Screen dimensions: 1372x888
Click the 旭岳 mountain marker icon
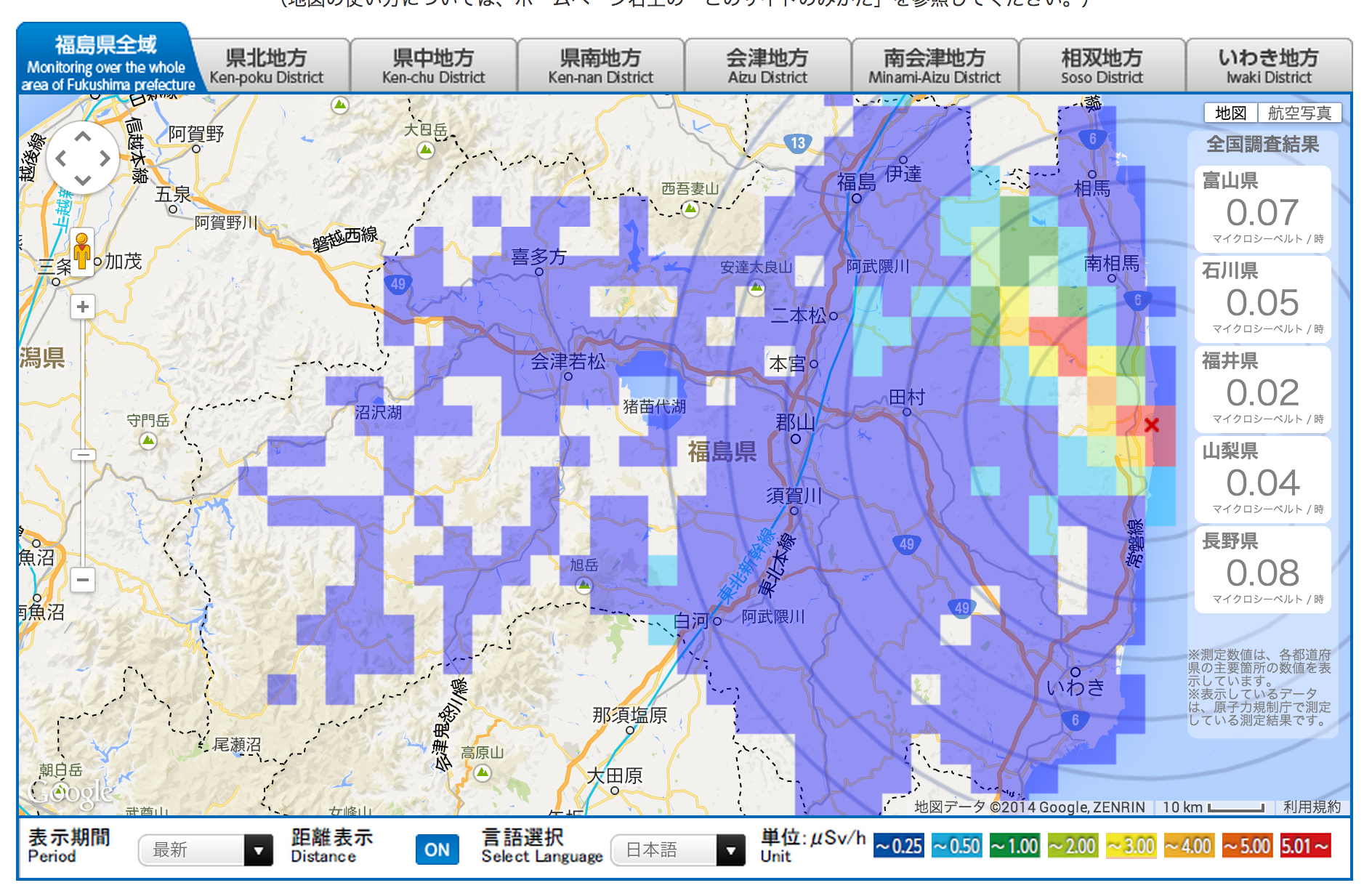click(584, 585)
